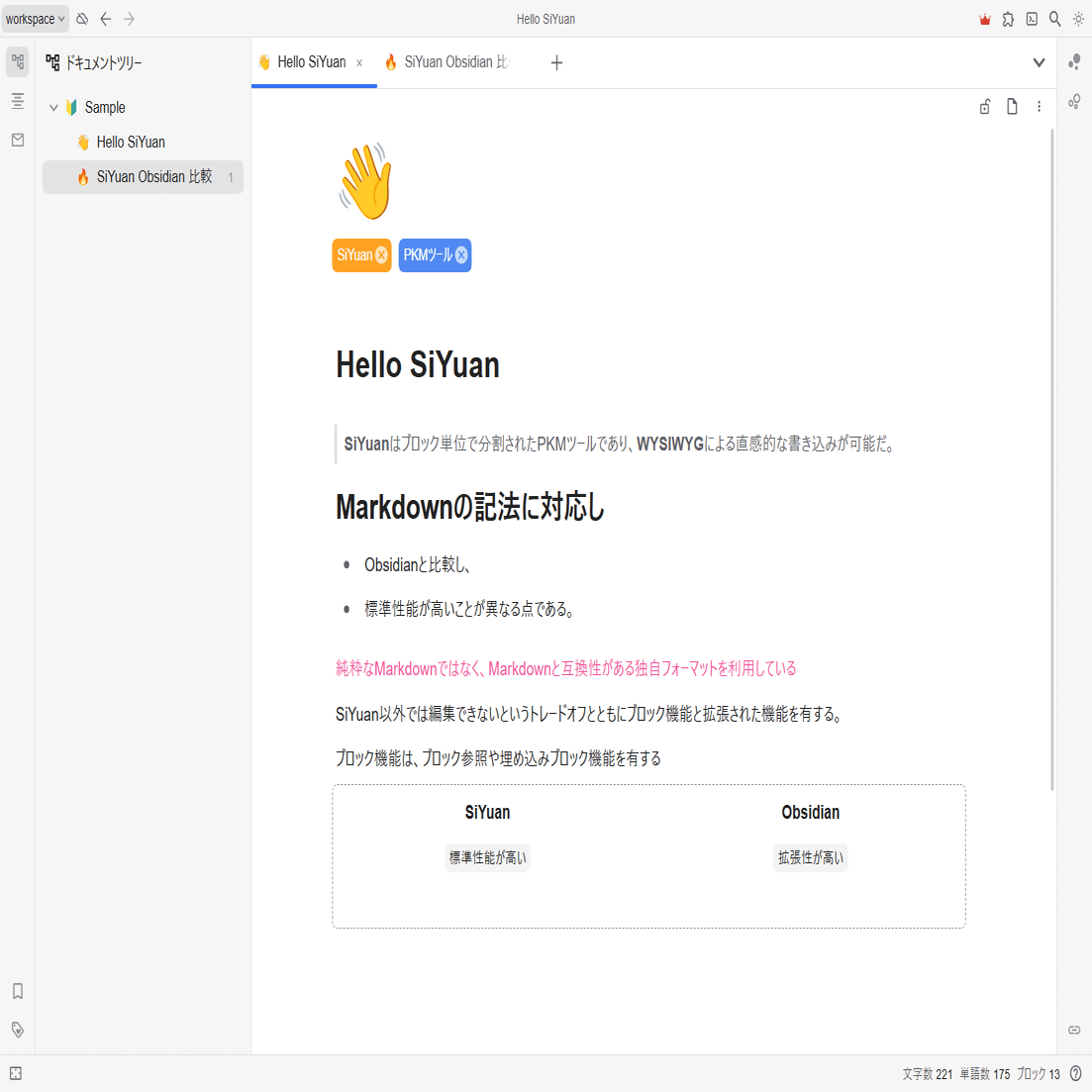Click the 文字数 221 status entry
The height and width of the screenshot is (1092, 1092).
coord(927,1074)
